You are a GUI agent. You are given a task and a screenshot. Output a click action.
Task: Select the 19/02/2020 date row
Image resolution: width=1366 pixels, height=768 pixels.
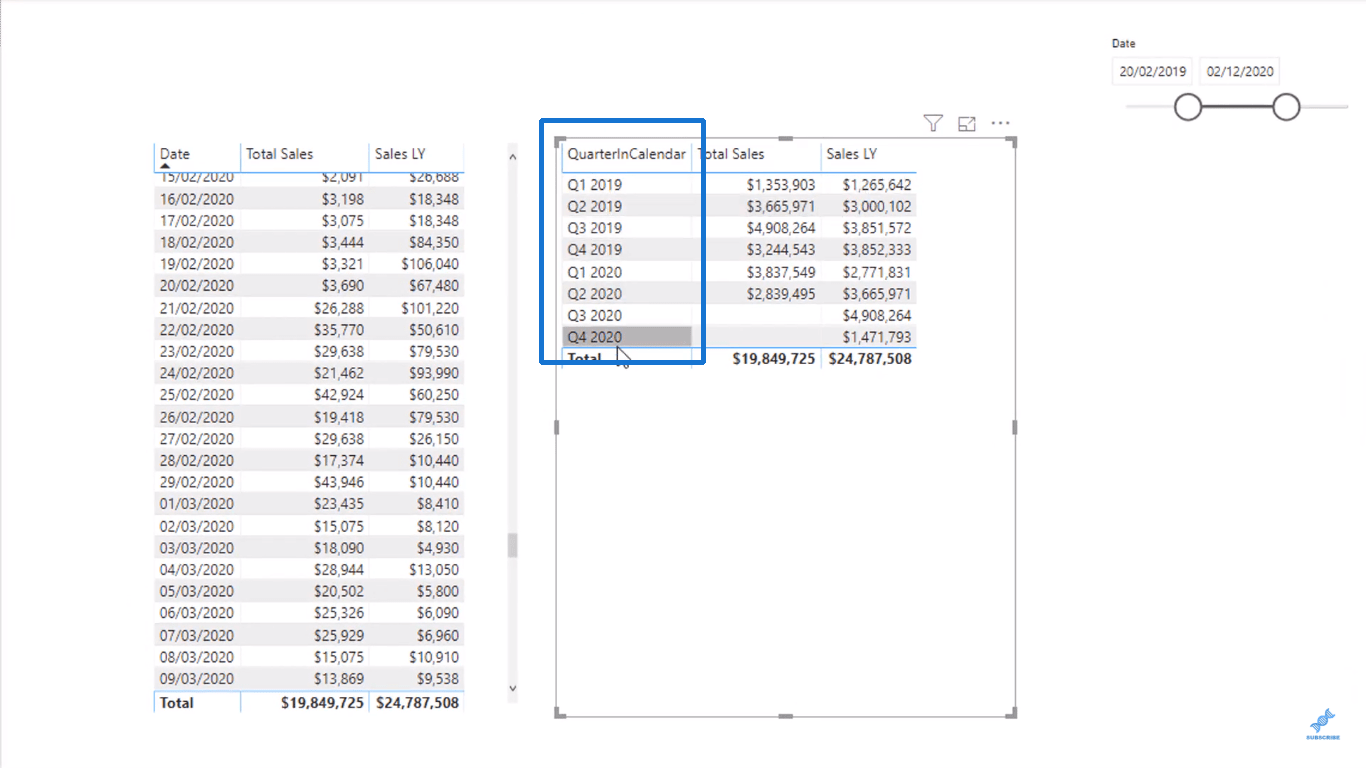point(309,264)
